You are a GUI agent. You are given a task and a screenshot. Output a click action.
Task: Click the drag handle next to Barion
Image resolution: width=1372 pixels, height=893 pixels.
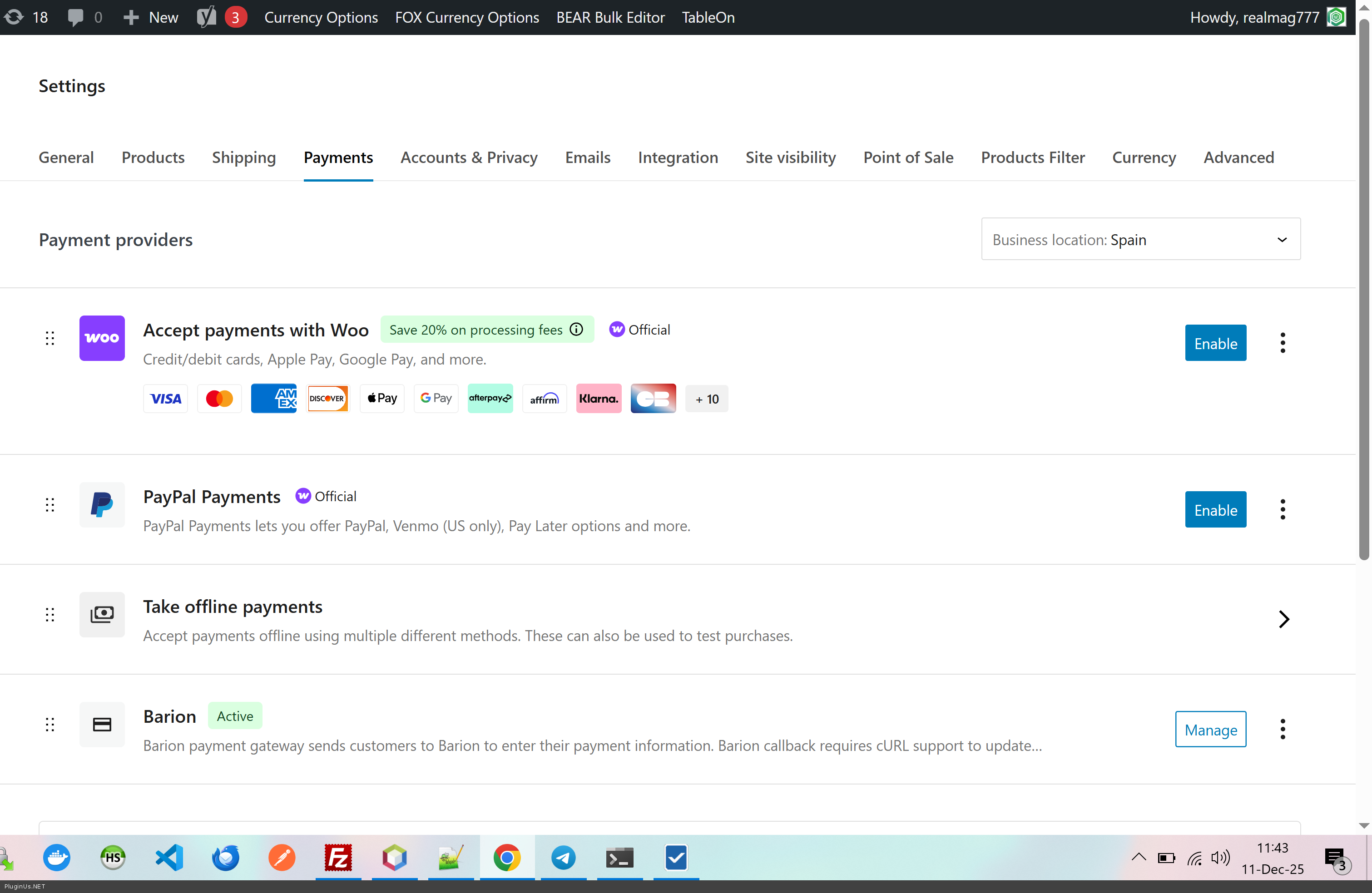[50, 724]
